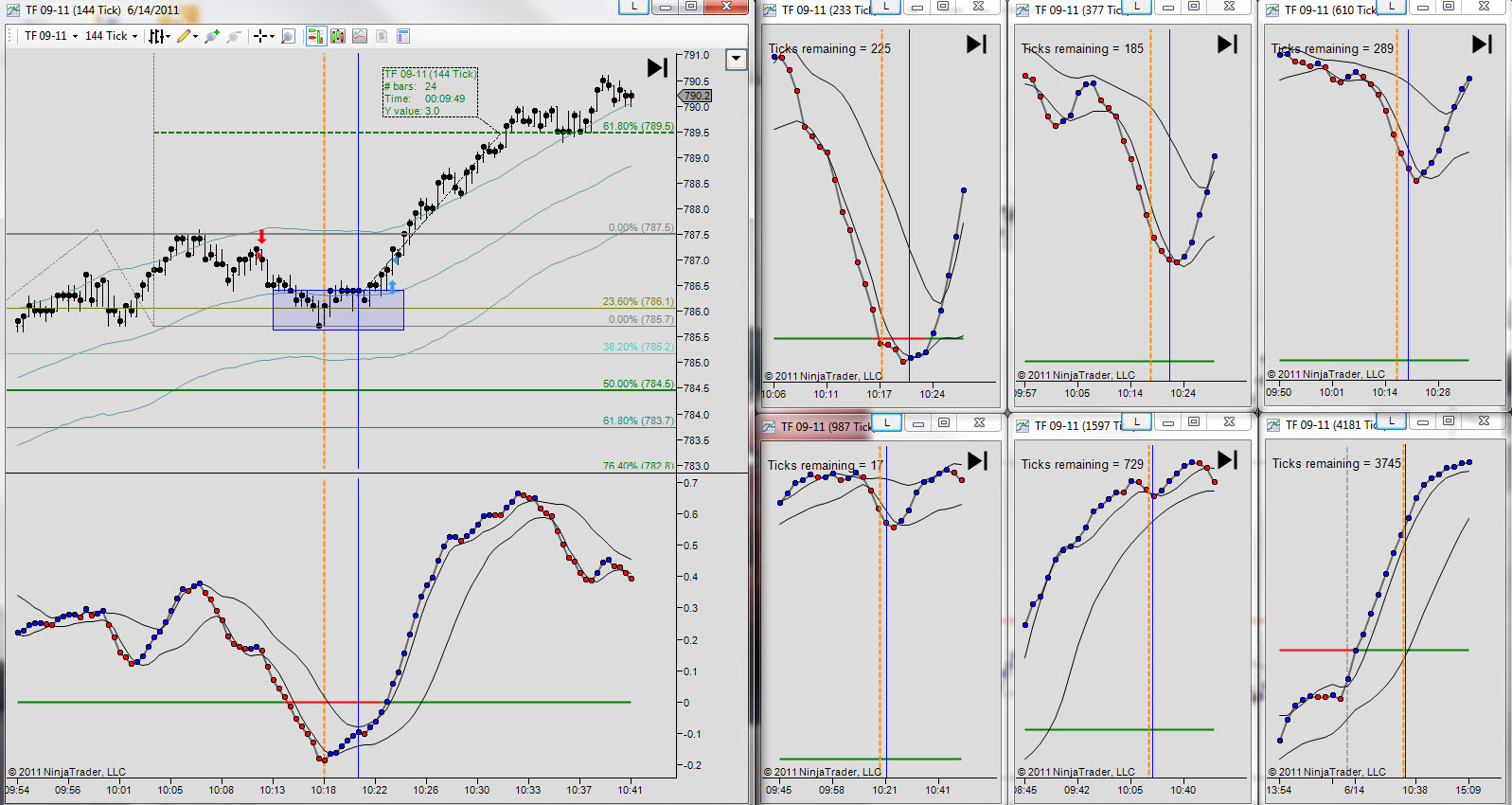Click the ruler info box showing bars 24
Image resolution: width=1512 pixels, height=805 pixels.
[x=430, y=92]
